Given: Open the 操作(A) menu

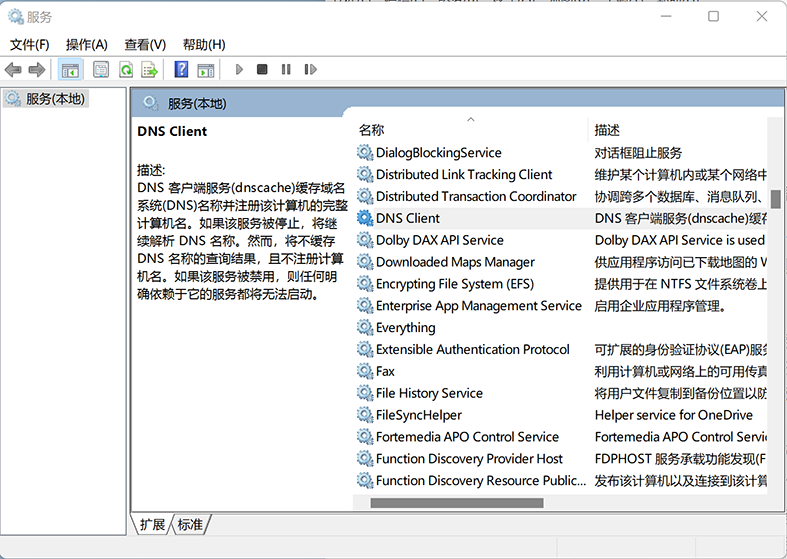Looking at the screenshot, I should (87, 45).
